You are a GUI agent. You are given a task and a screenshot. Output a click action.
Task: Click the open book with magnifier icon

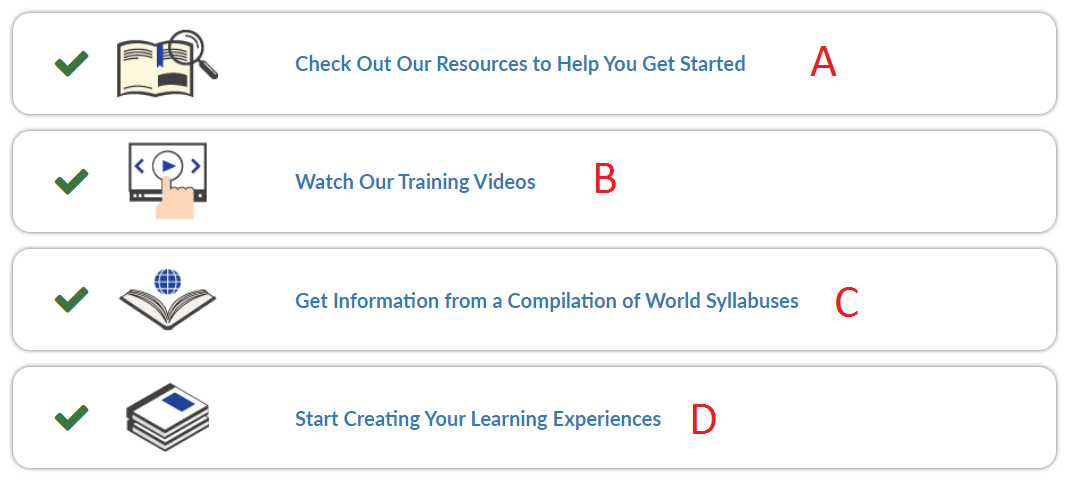[167, 63]
